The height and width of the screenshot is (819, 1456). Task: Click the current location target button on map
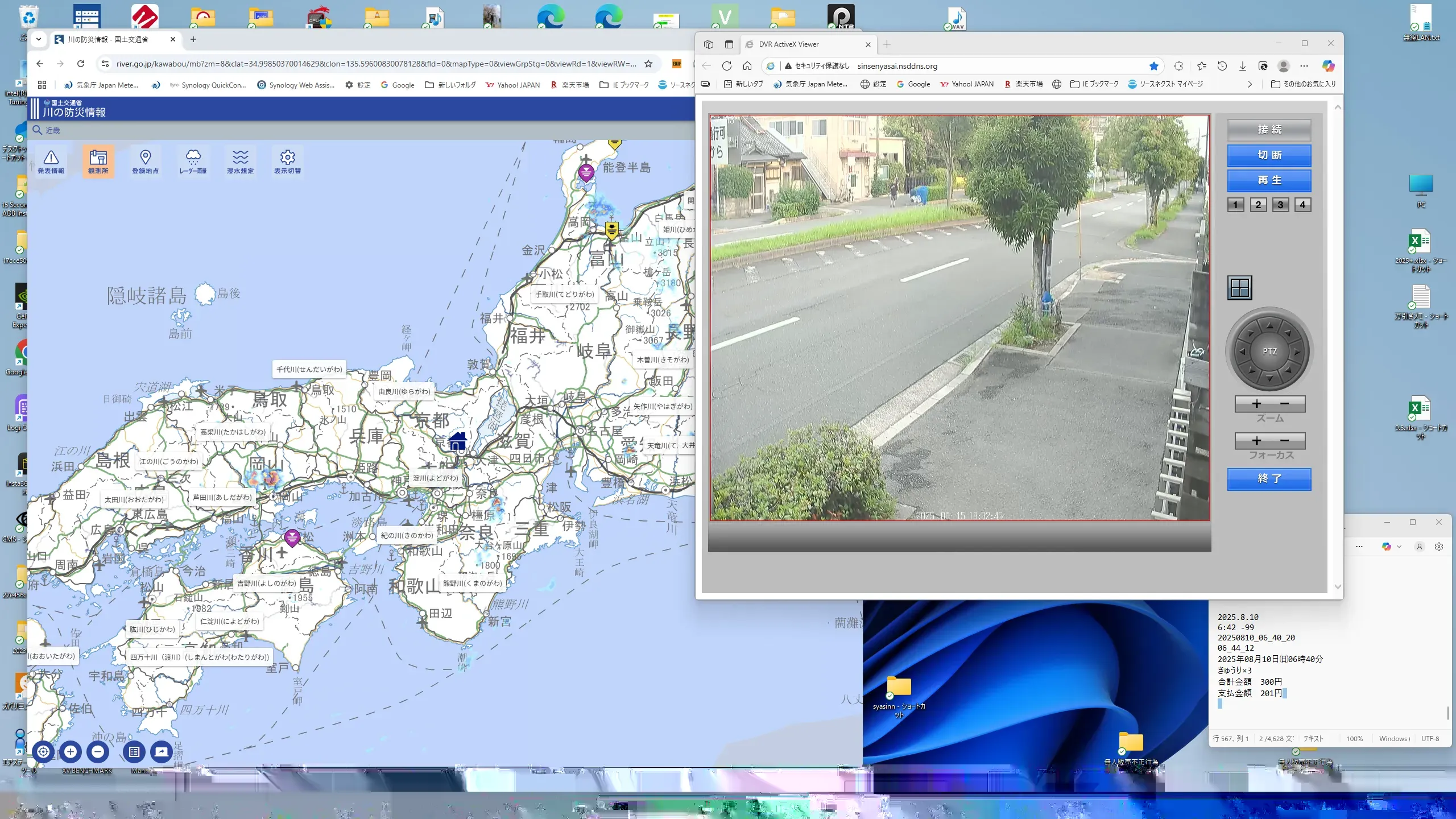click(x=43, y=752)
